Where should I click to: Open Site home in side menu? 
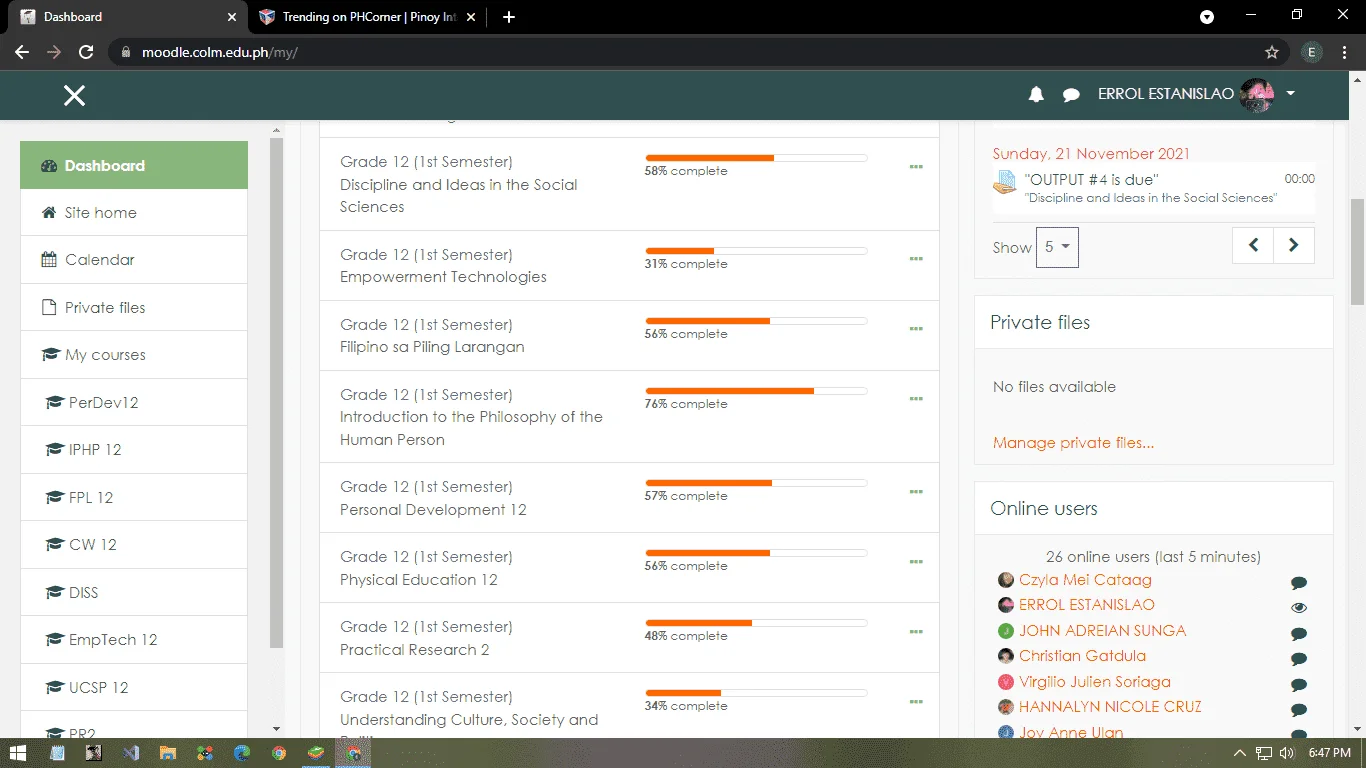[134, 212]
